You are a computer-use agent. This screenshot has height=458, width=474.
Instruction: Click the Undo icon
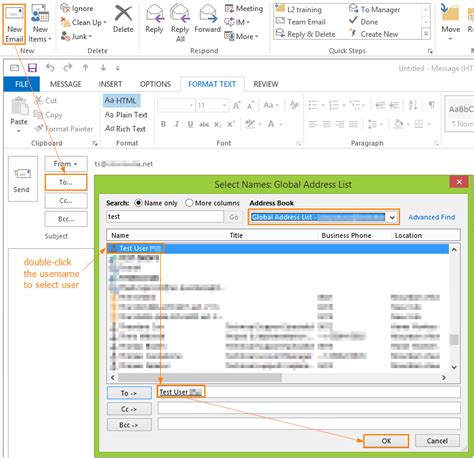[x=50, y=68]
